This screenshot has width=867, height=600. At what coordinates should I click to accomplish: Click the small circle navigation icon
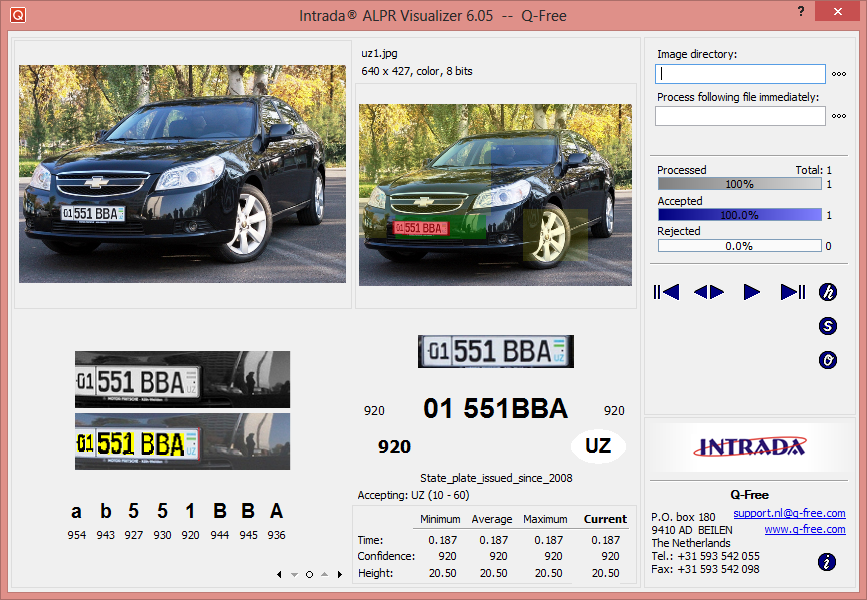310,575
